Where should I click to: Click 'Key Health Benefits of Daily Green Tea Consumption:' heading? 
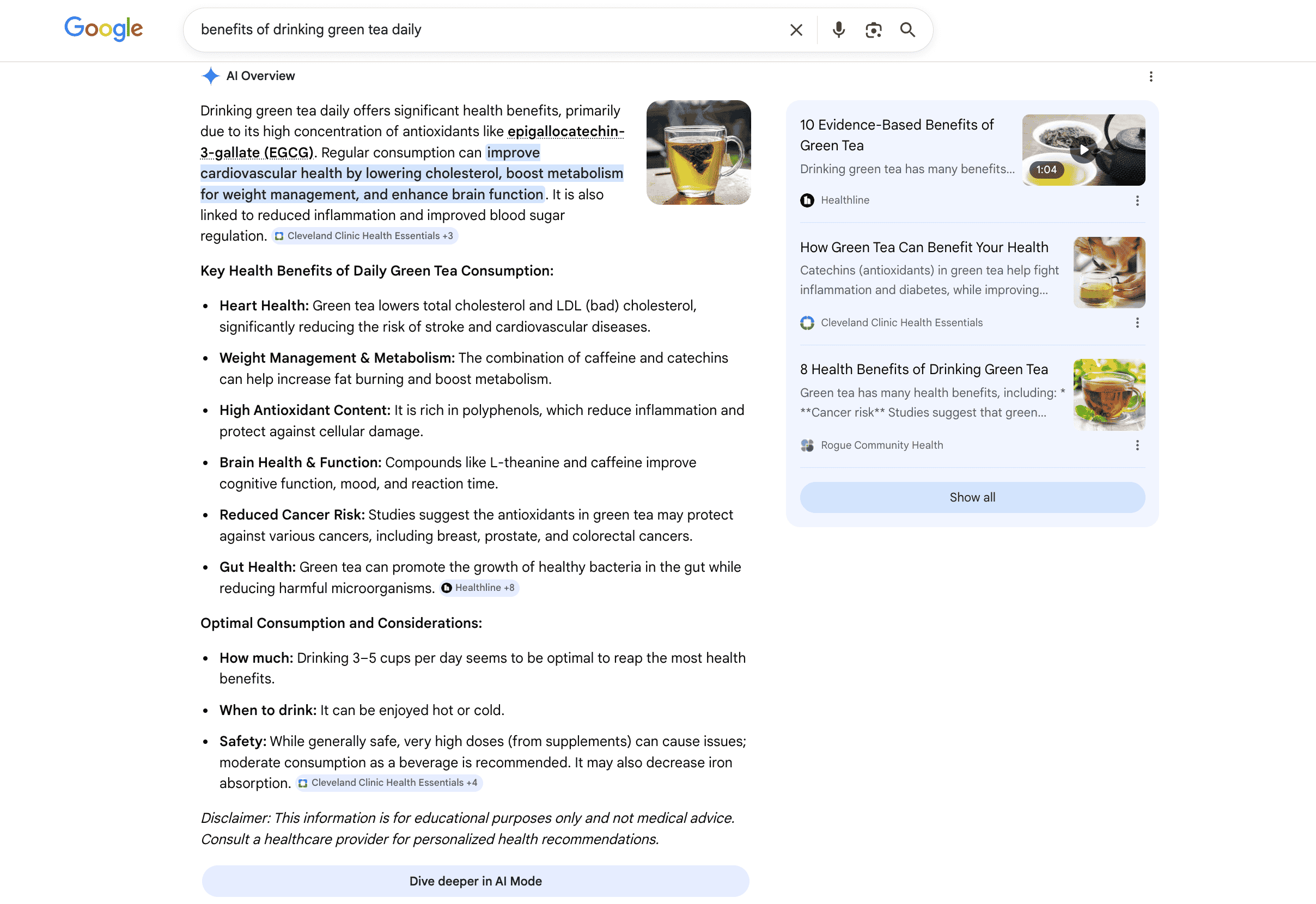click(377, 271)
